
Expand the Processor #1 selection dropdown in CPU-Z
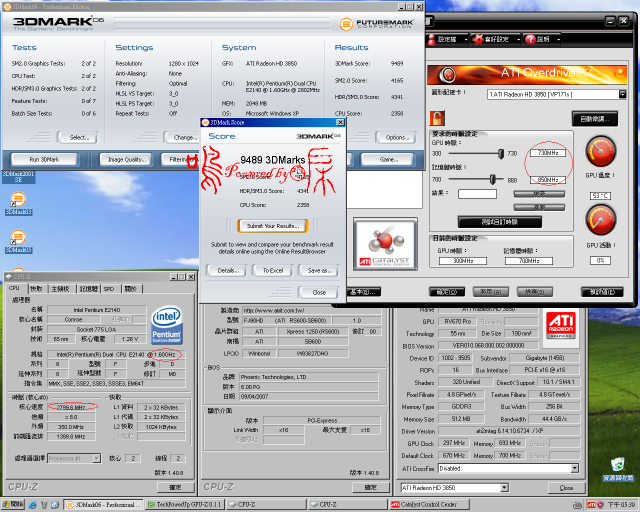click(x=96, y=459)
